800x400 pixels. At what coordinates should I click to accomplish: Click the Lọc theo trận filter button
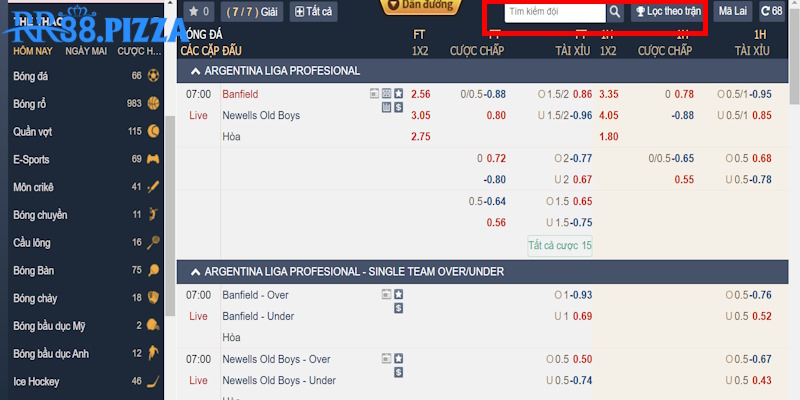point(667,12)
